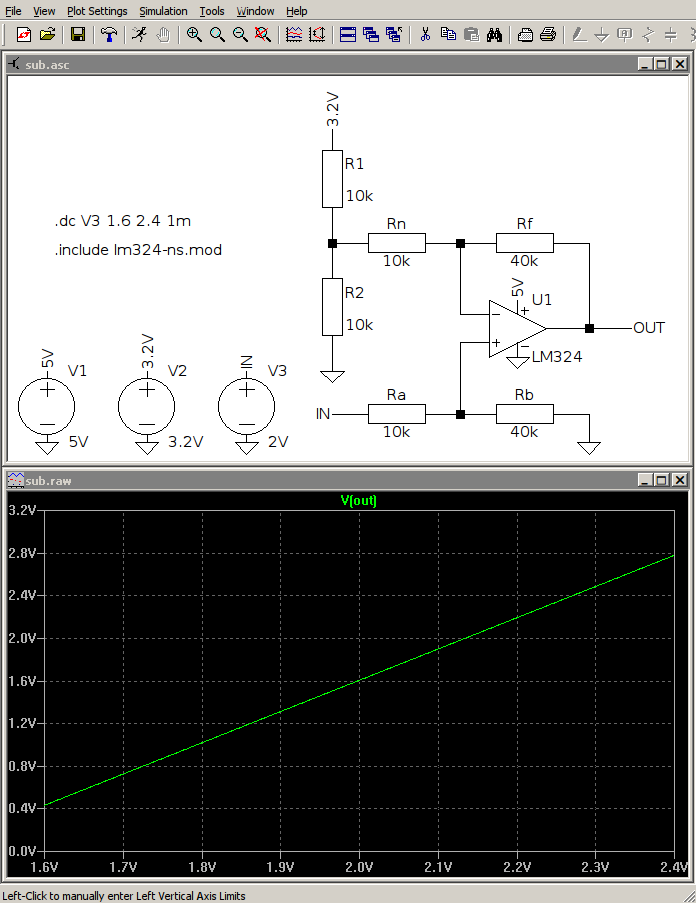This screenshot has height=903, width=696.
Task: Click the 2V value of V3
Action: coord(278,442)
